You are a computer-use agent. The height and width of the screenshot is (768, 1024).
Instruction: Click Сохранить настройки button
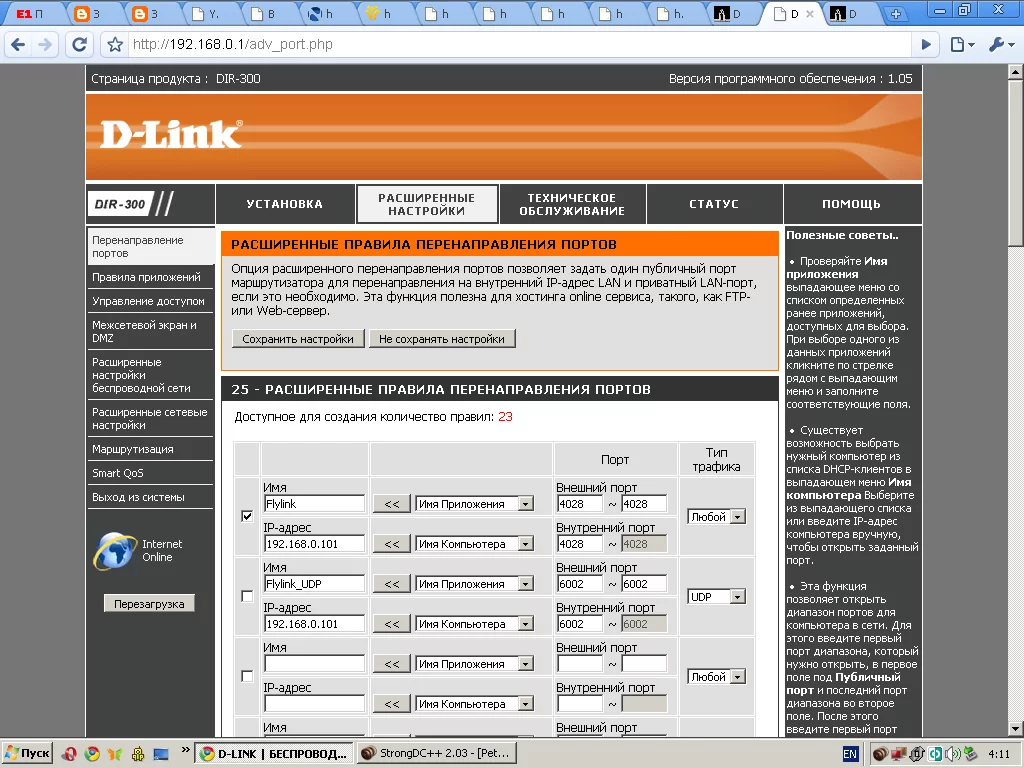(298, 339)
